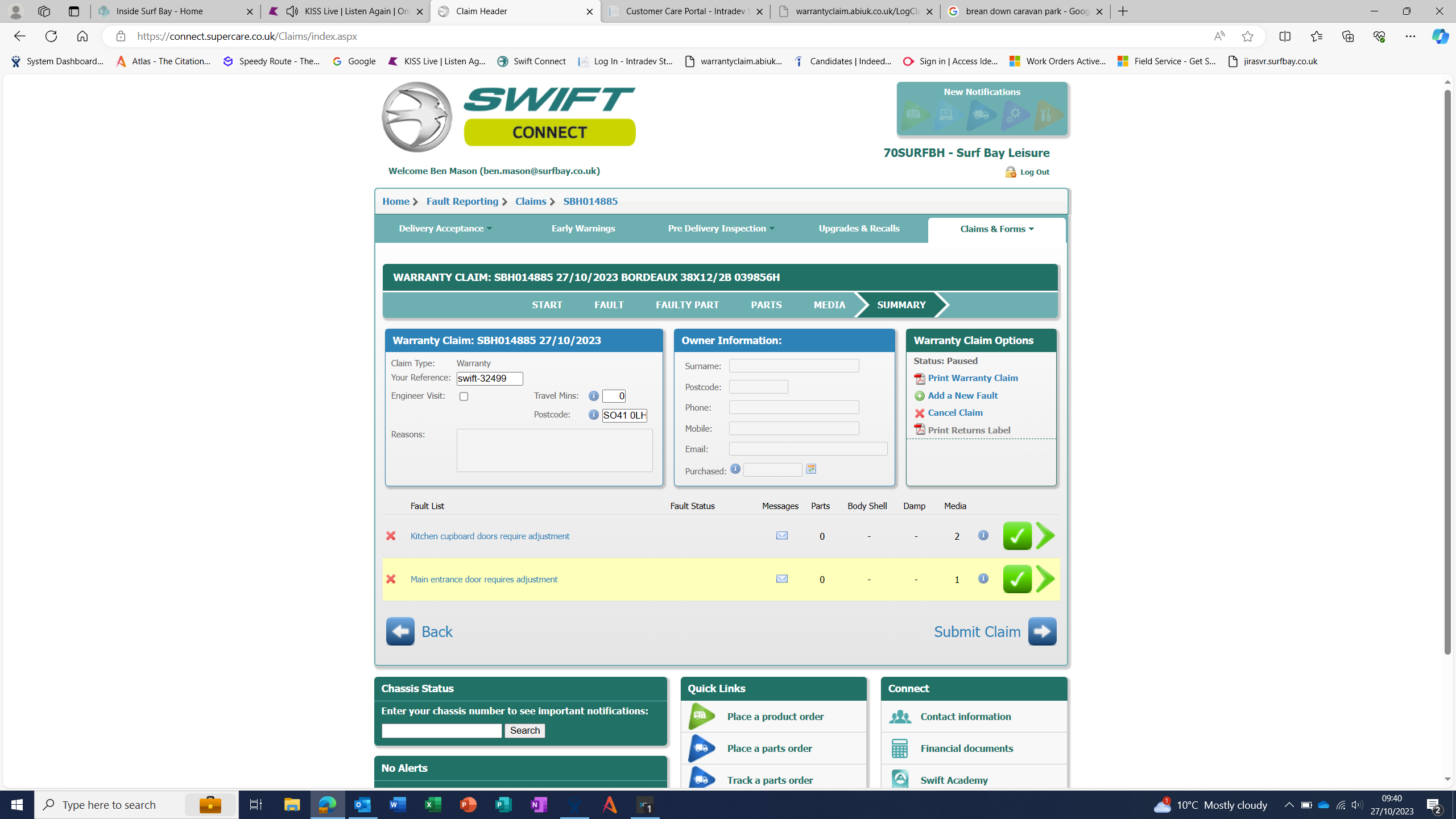Open the Early Warnings menu tab
The height and width of the screenshot is (819, 1456).
point(583,229)
